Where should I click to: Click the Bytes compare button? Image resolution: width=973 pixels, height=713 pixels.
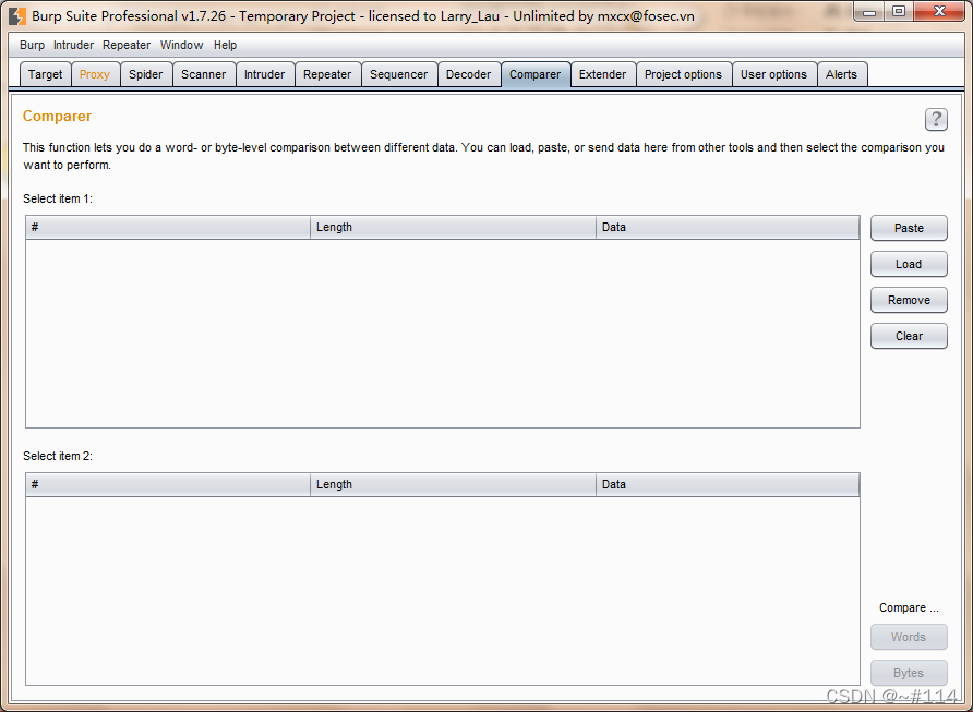pyautogui.click(x=909, y=673)
